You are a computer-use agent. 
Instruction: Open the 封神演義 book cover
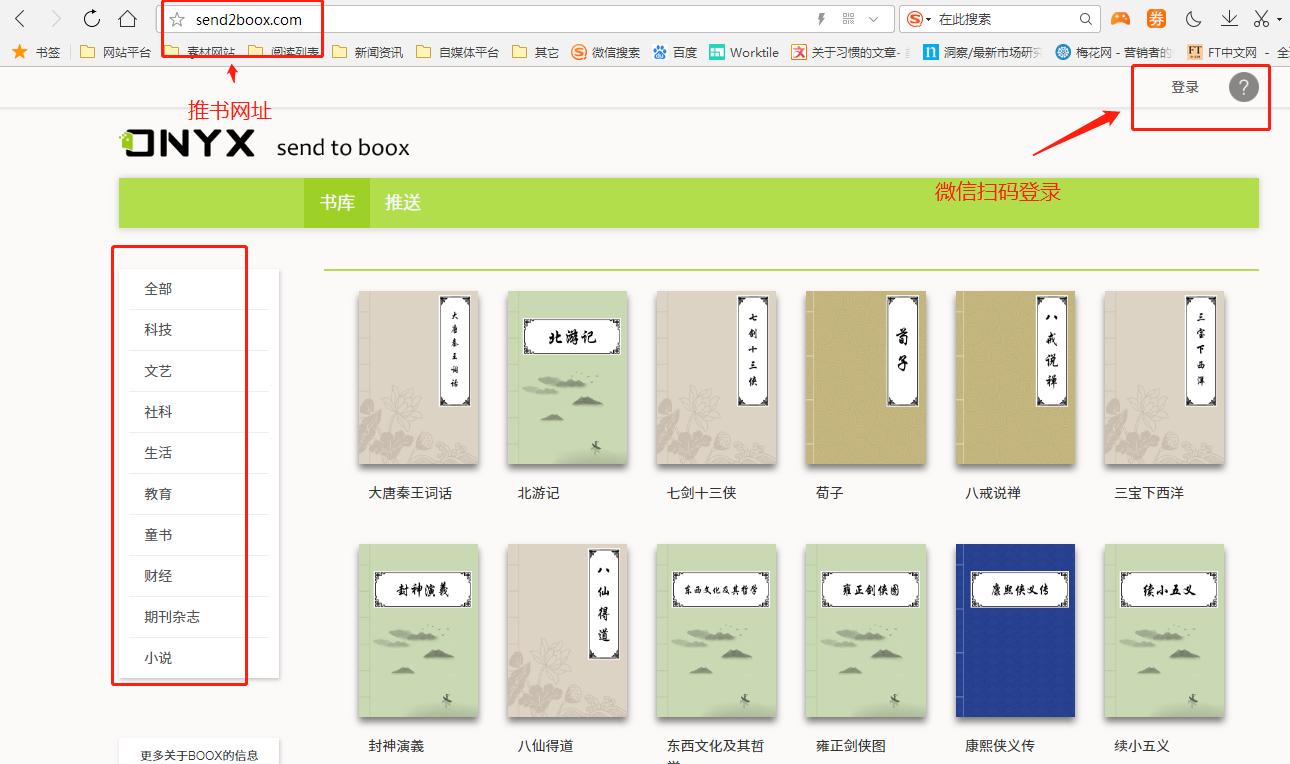pyautogui.click(x=418, y=631)
